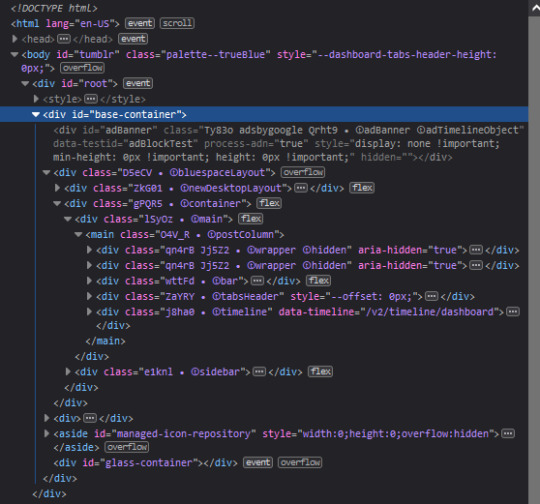The height and width of the screenshot is (504, 540).
Task: Expand the empty div before aside
Action: coord(46,418)
